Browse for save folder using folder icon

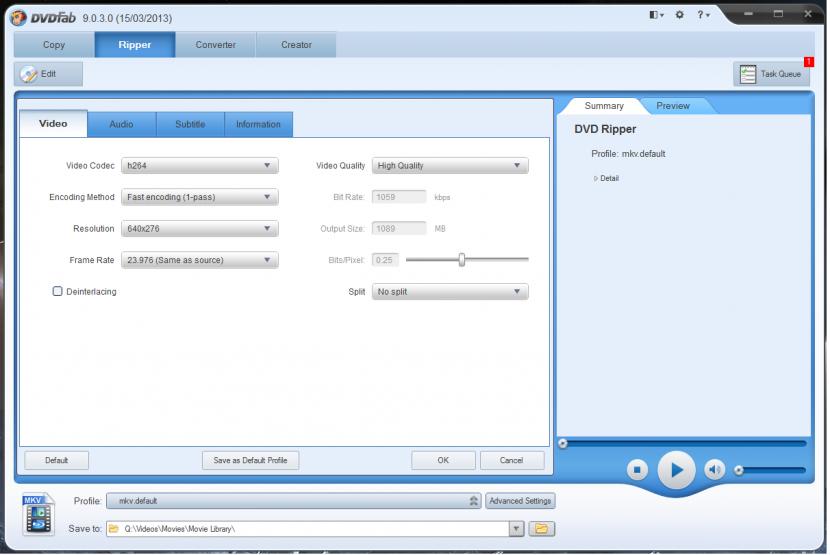pyautogui.click(x=542, y=528)
